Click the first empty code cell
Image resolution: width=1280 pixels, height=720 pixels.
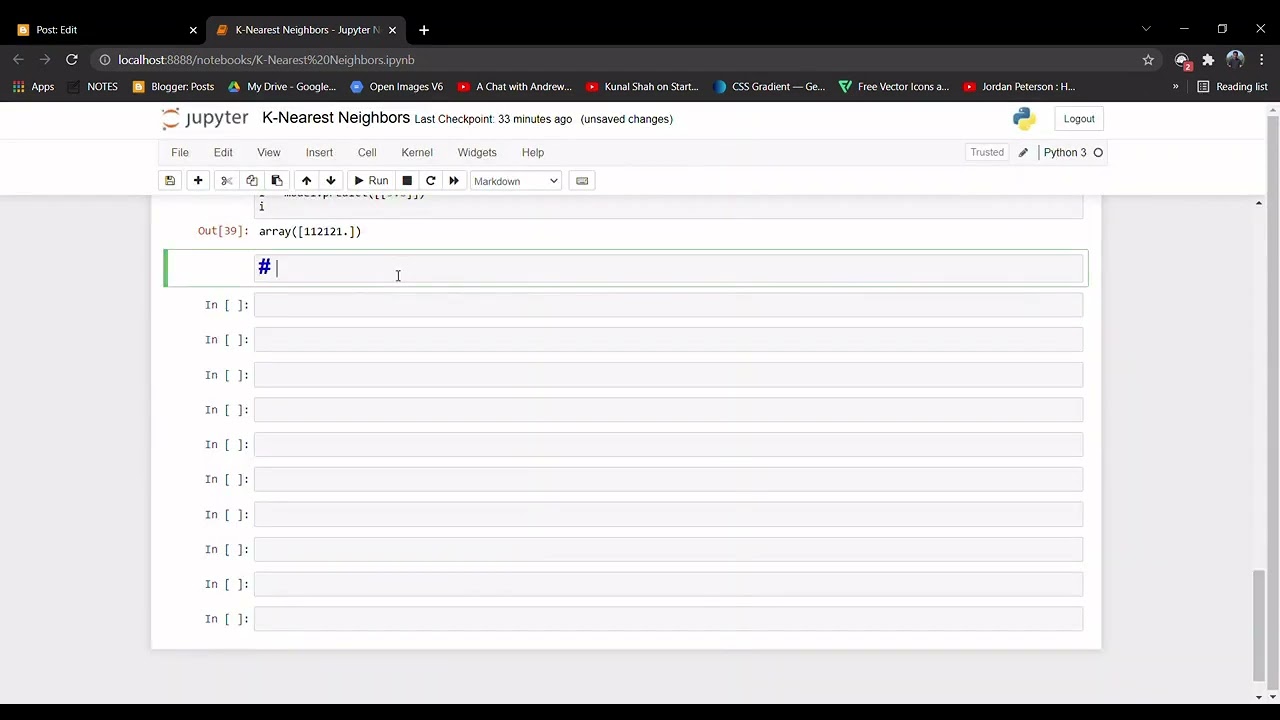point(669,305)
